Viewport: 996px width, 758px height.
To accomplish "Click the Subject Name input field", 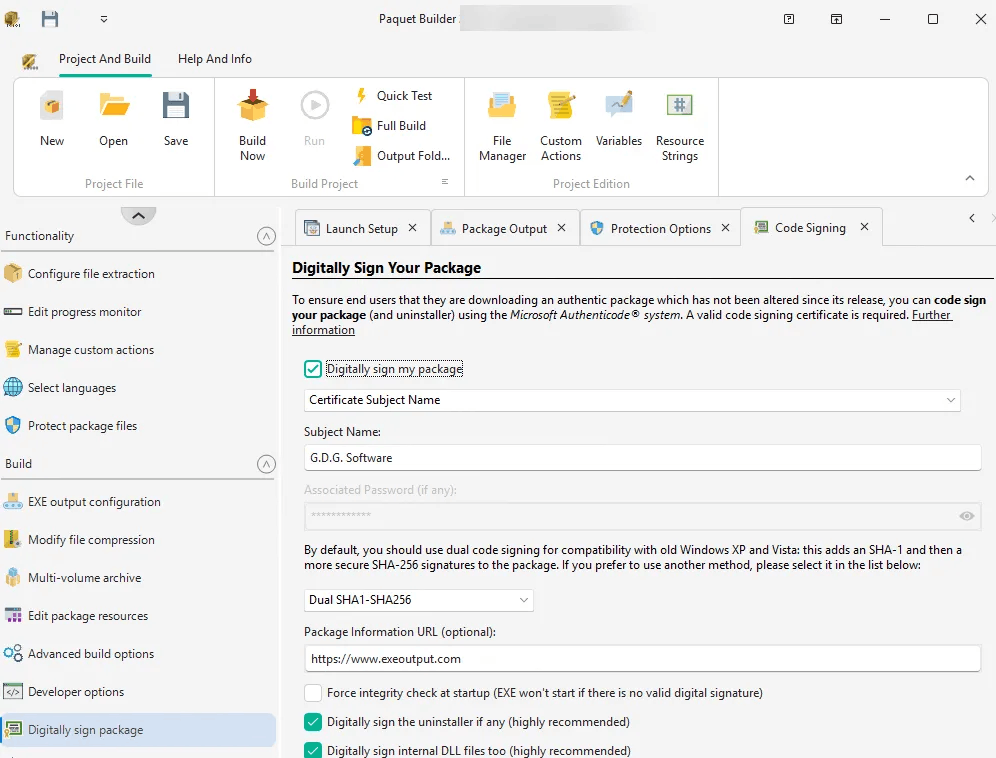I will tap(642, 458).
